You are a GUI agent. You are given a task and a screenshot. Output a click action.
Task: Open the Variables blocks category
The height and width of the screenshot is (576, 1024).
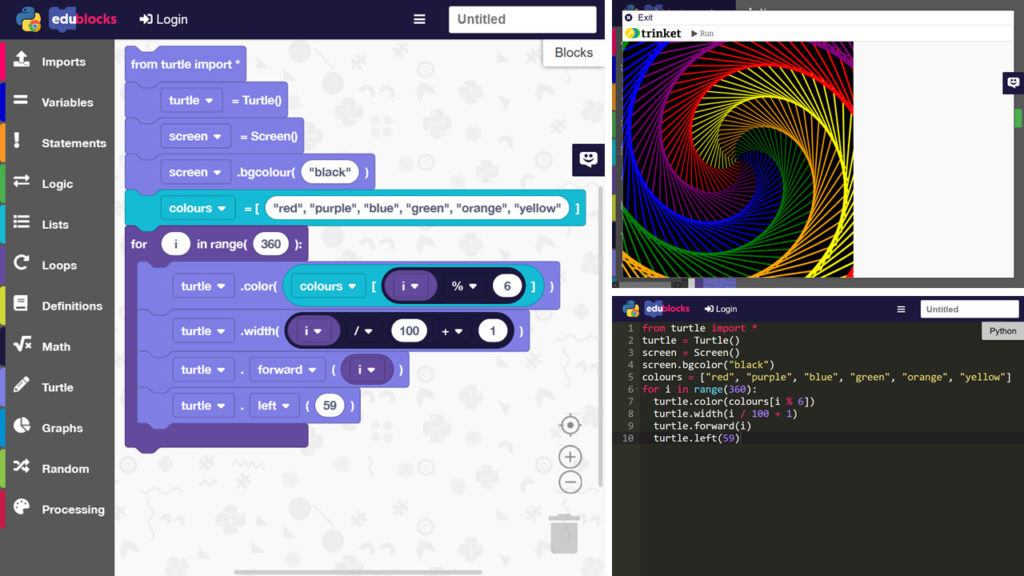pyautogui.click(x=60, y=102)
